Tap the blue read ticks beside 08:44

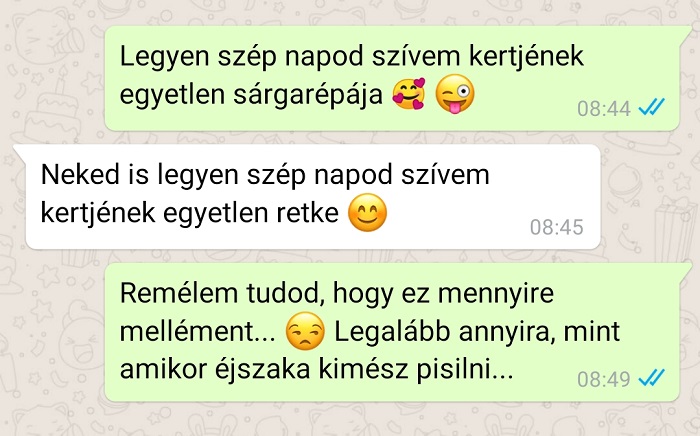pos(651,107)
